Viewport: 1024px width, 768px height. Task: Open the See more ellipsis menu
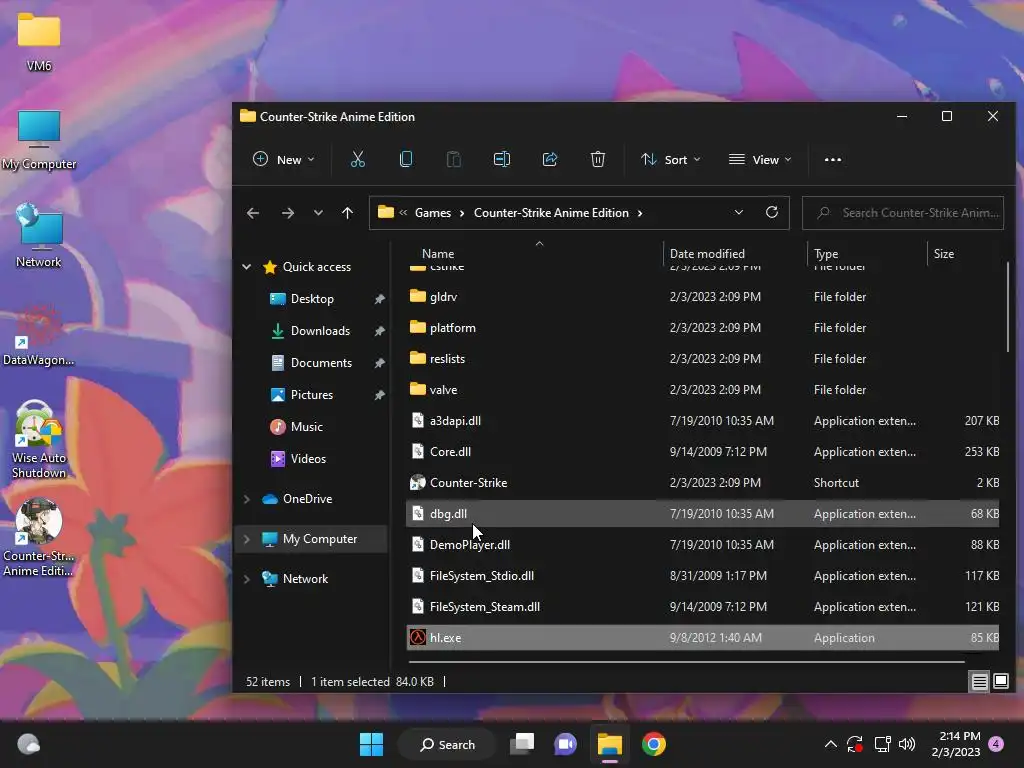(833, 159)
